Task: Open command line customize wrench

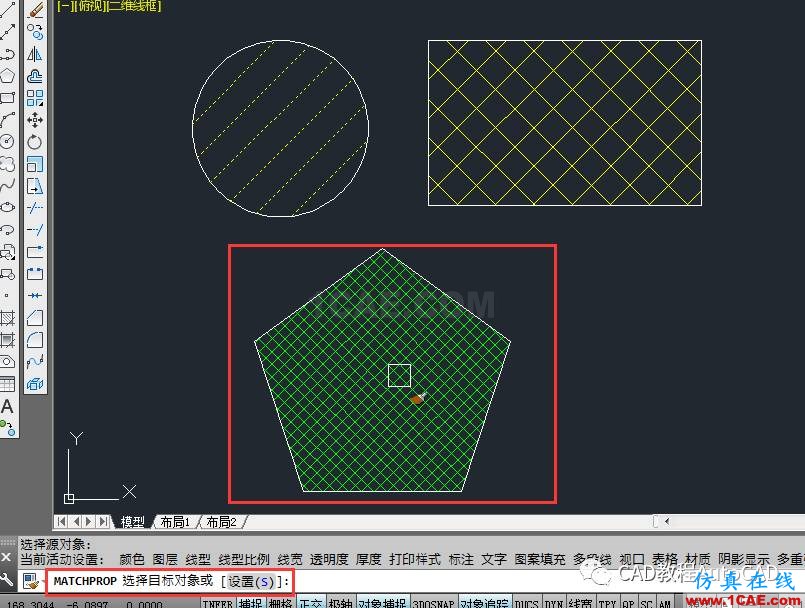Action: pos(6,580)
